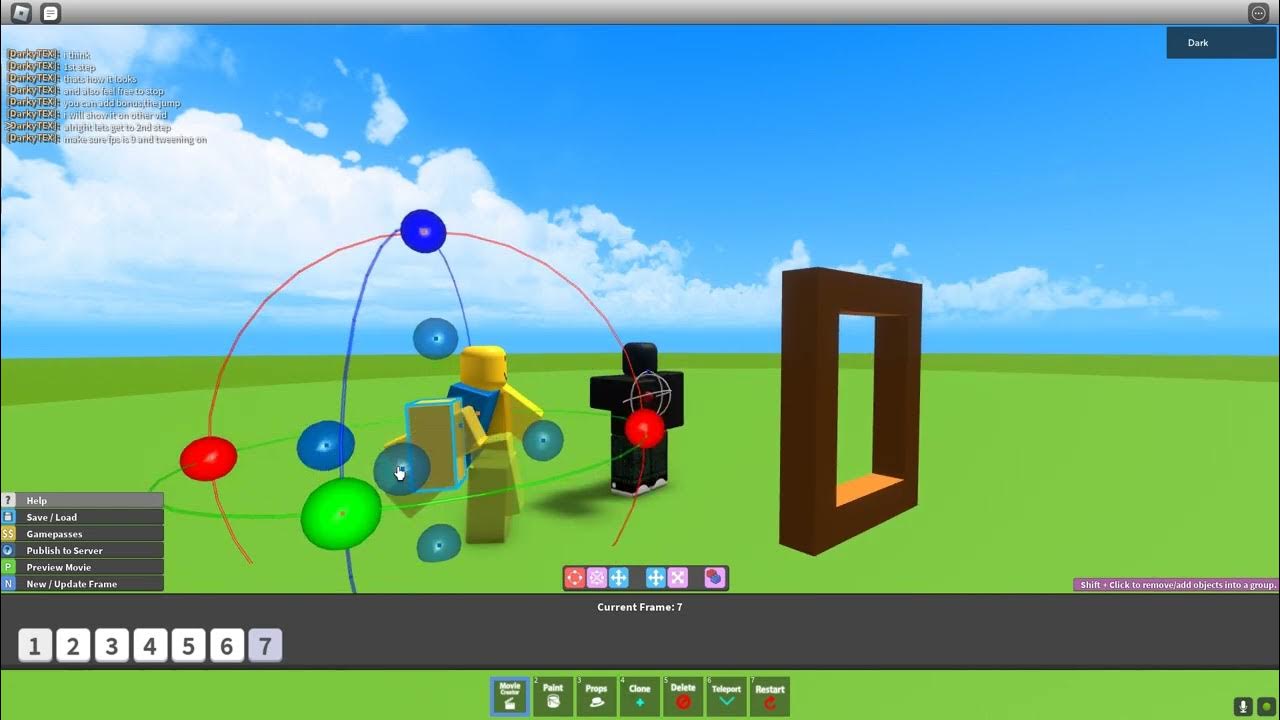Viewport: 1280px width, 720px height.
Task: Jump to frame 1
Action: pos(34,646)
